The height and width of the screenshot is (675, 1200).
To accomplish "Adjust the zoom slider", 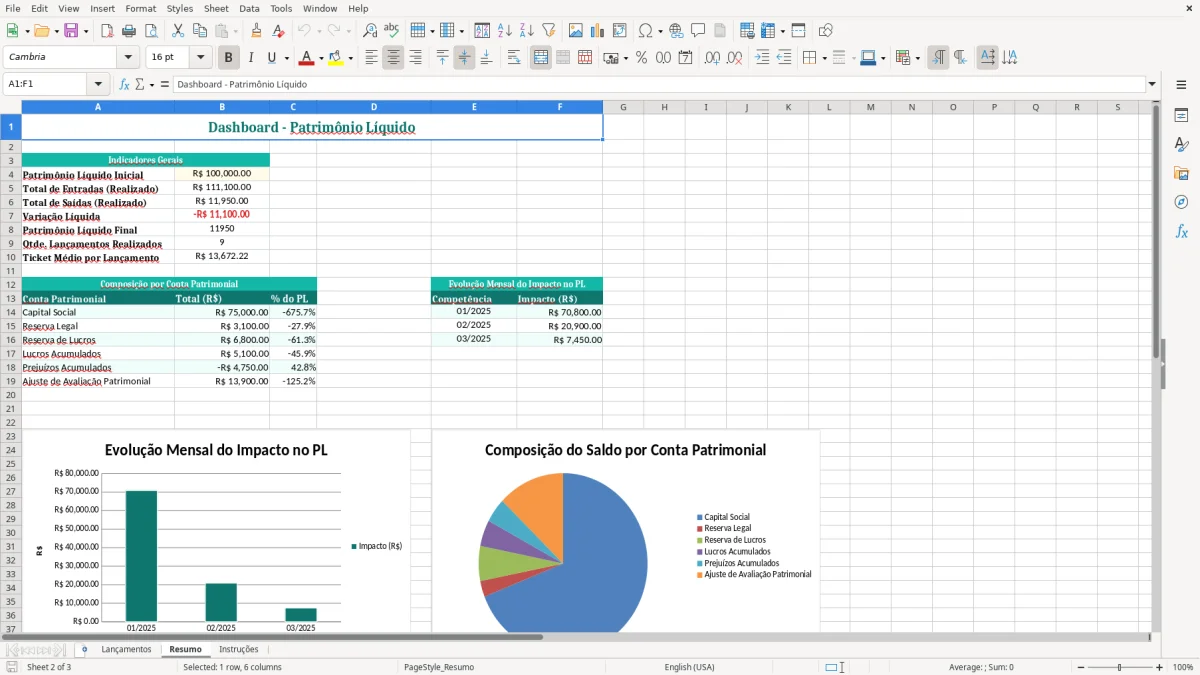I will 1120,667.
